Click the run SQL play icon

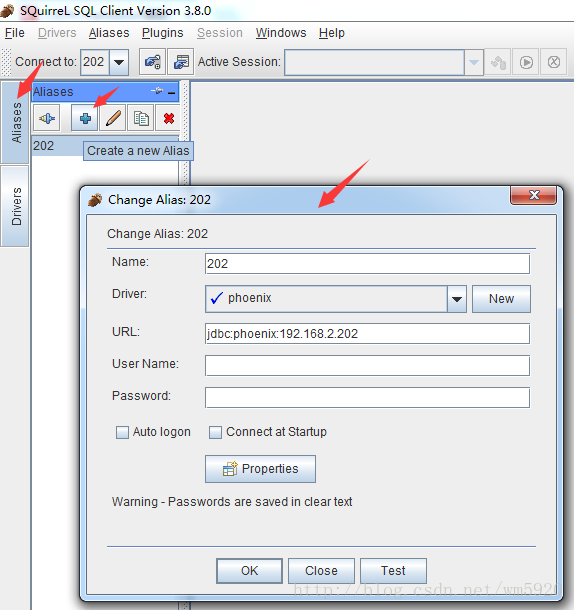coord(526,62)
